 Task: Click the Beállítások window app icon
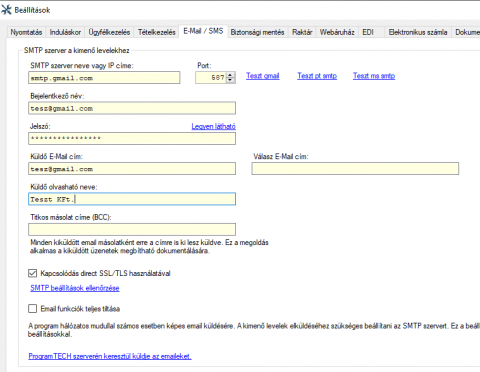6,10
